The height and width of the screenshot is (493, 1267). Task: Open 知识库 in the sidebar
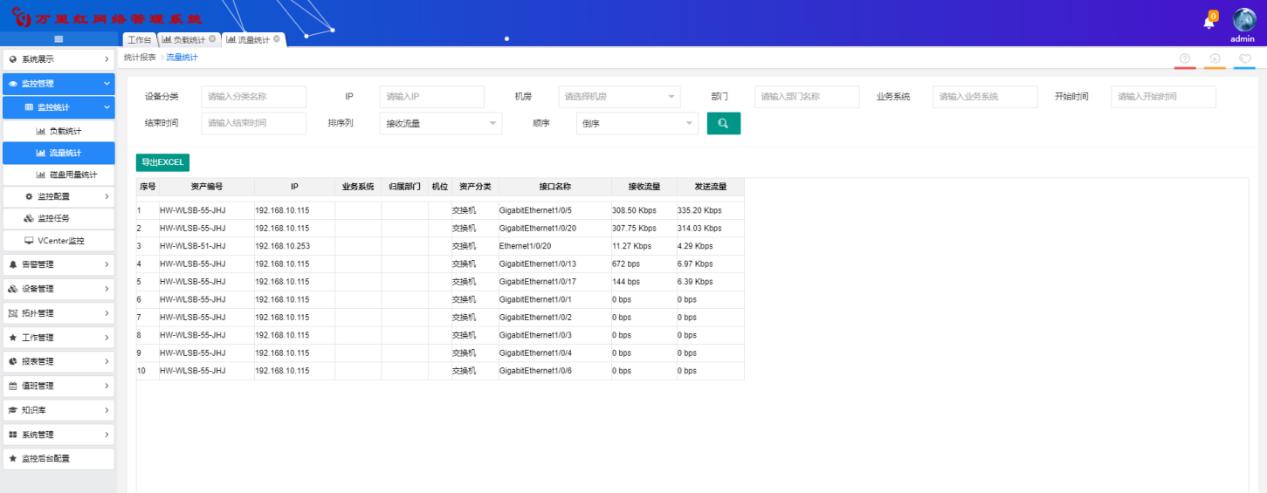58,410
